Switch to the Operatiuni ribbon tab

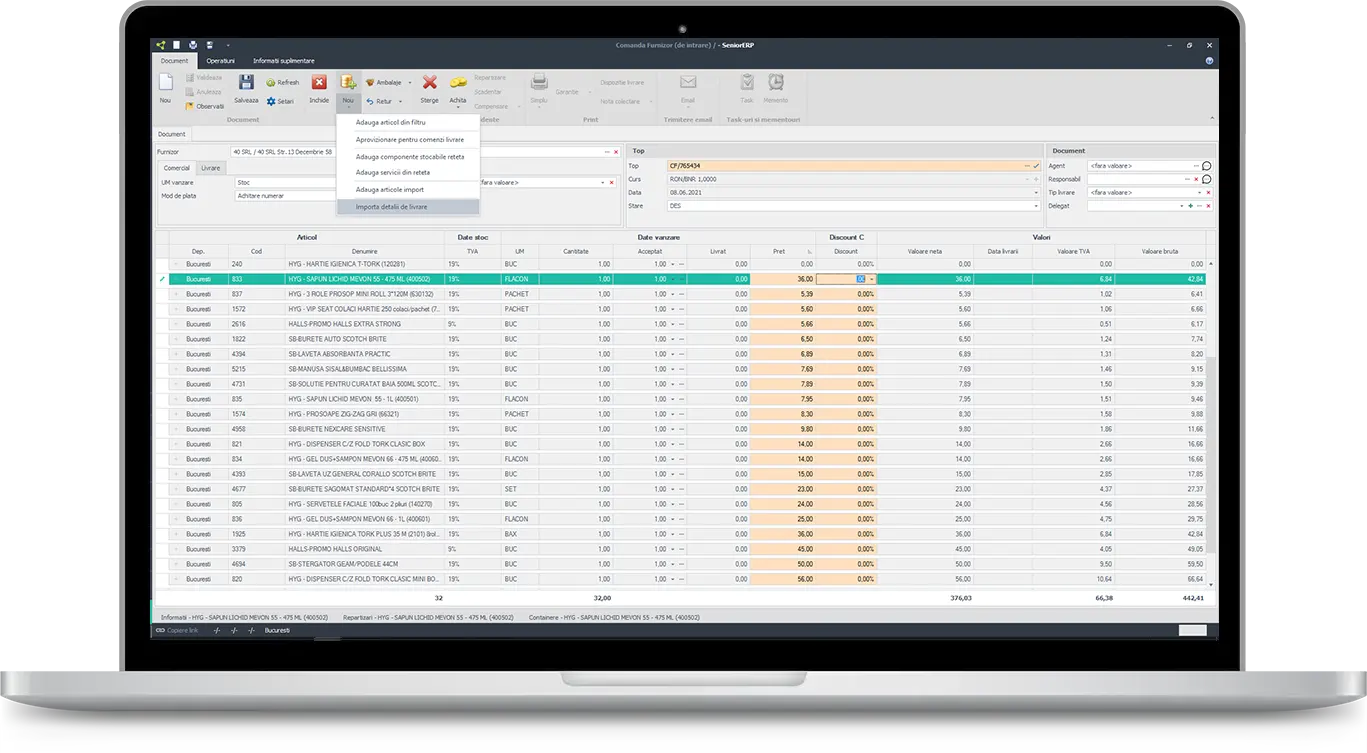pyautogui.click(x=220, y=61)
